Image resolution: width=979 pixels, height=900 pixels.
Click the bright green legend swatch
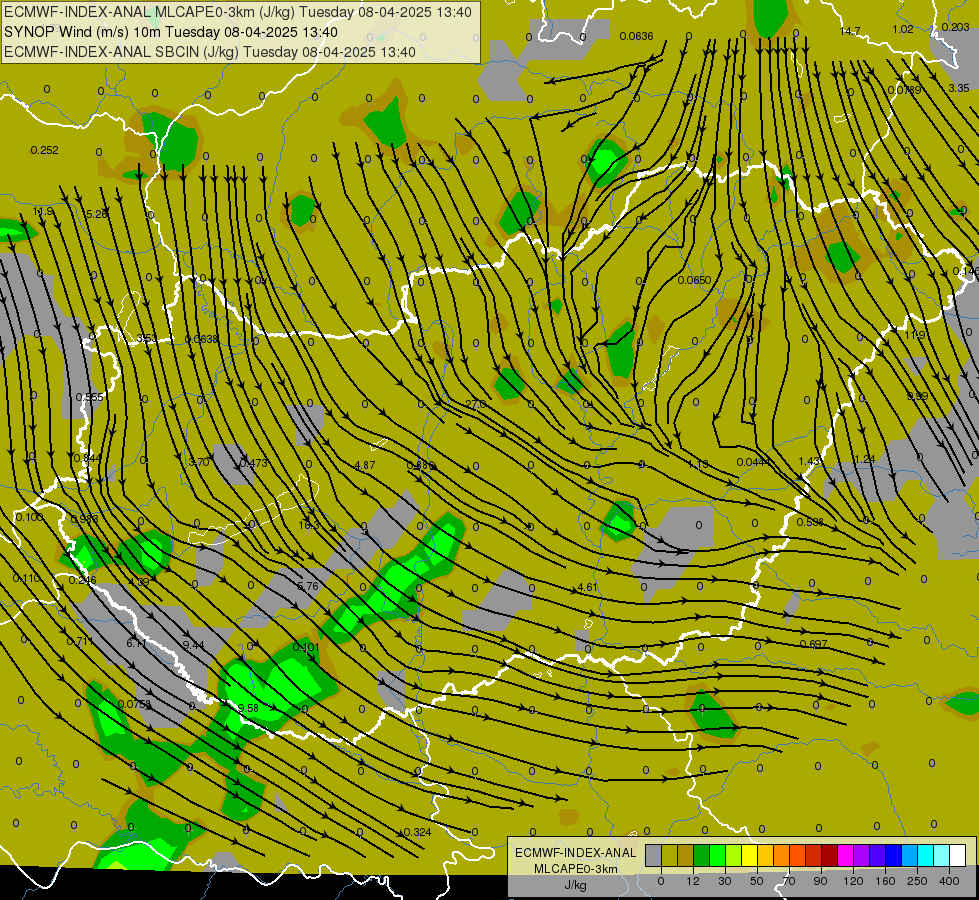pos(717,856)
